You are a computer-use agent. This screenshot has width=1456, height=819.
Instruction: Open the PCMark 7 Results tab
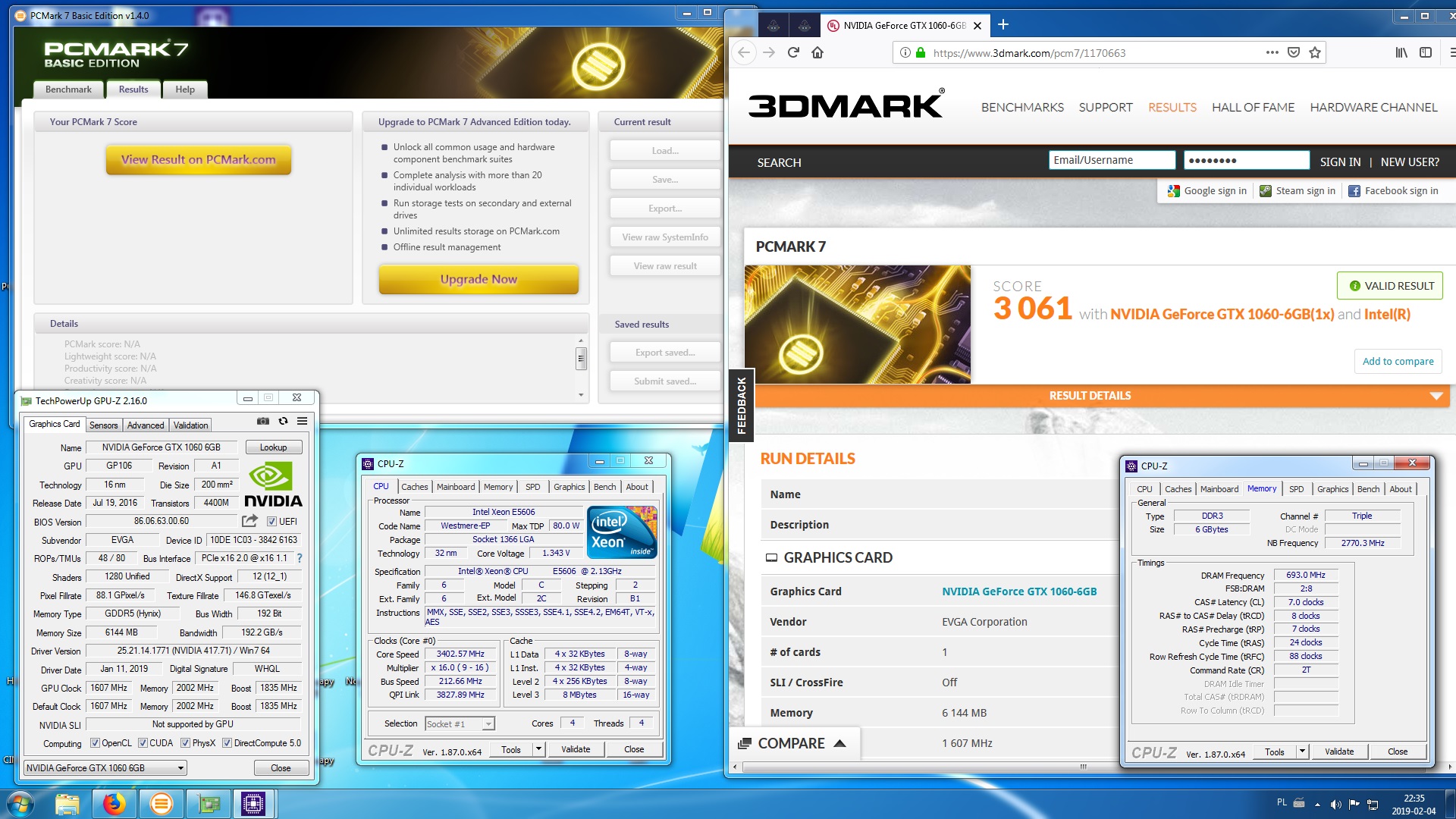pos(133,89)
